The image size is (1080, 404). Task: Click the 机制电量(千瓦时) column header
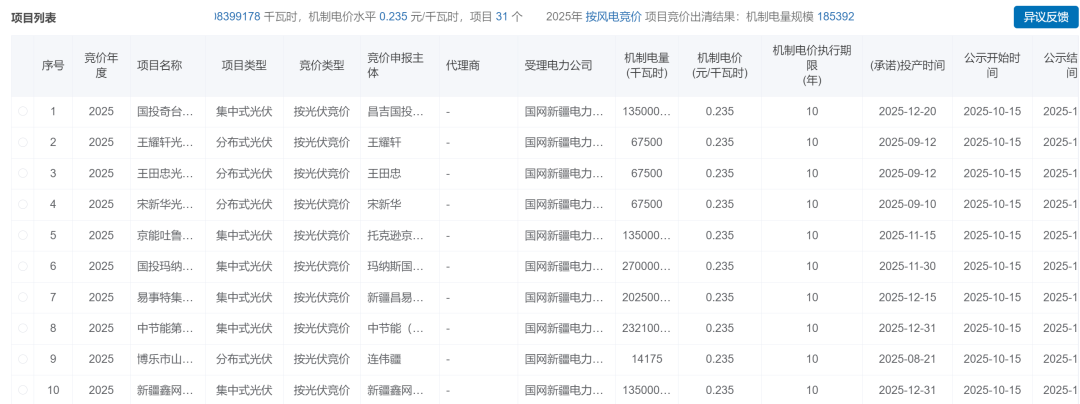[647, 66]
